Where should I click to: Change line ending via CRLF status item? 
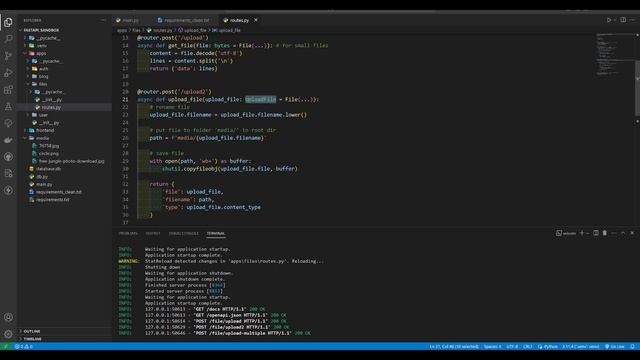tap(527, 347)
